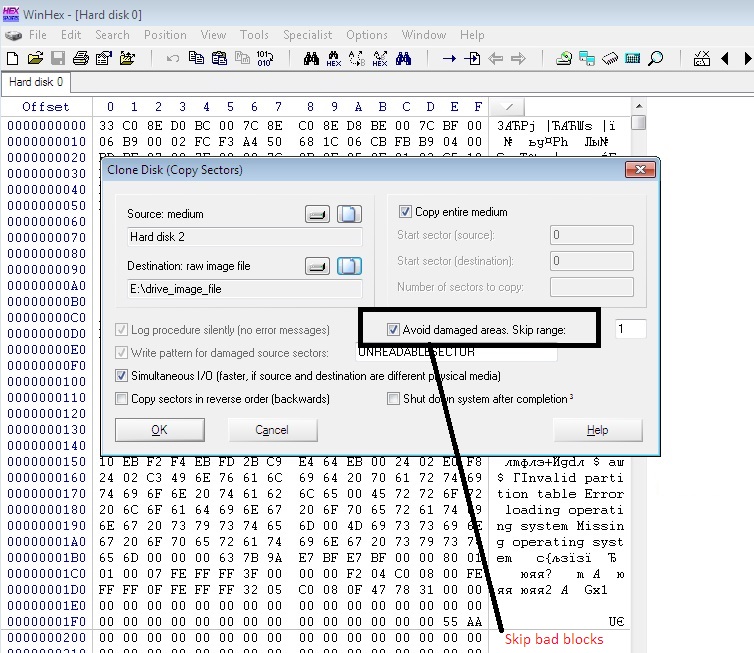Image resolution: width=754 pixels, height=653 pixels.
Task: Enable Shut down system after completion
Action: [x=394, y=399]
